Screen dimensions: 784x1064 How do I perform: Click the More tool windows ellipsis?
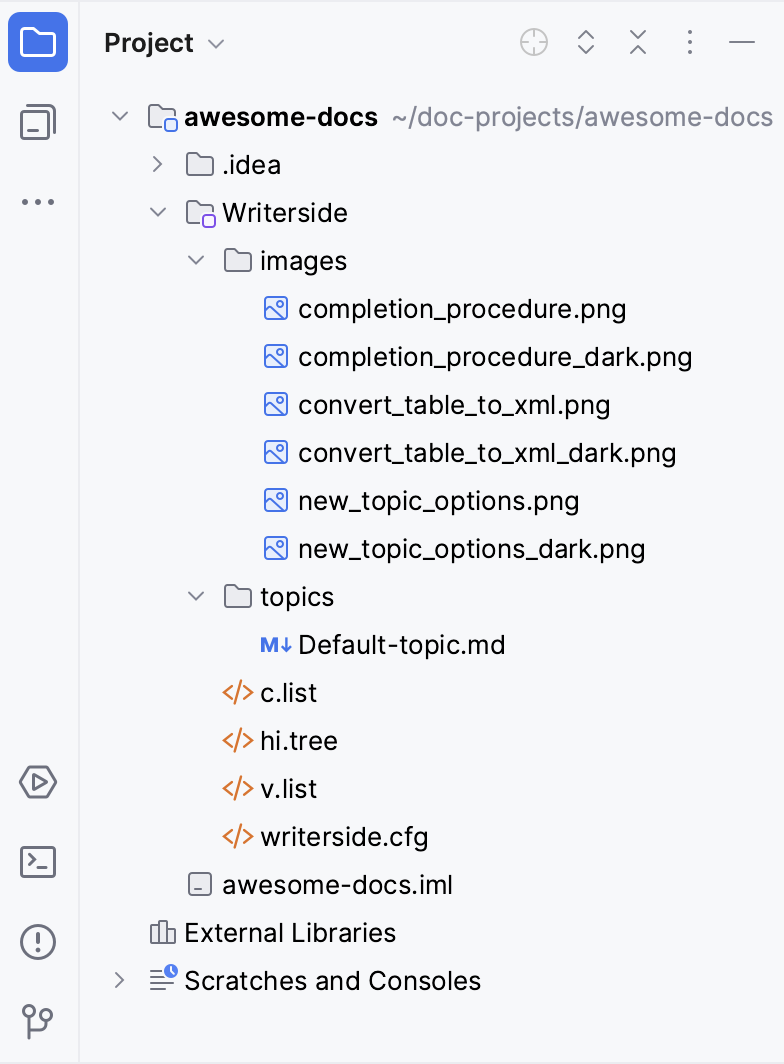point(38,202)
